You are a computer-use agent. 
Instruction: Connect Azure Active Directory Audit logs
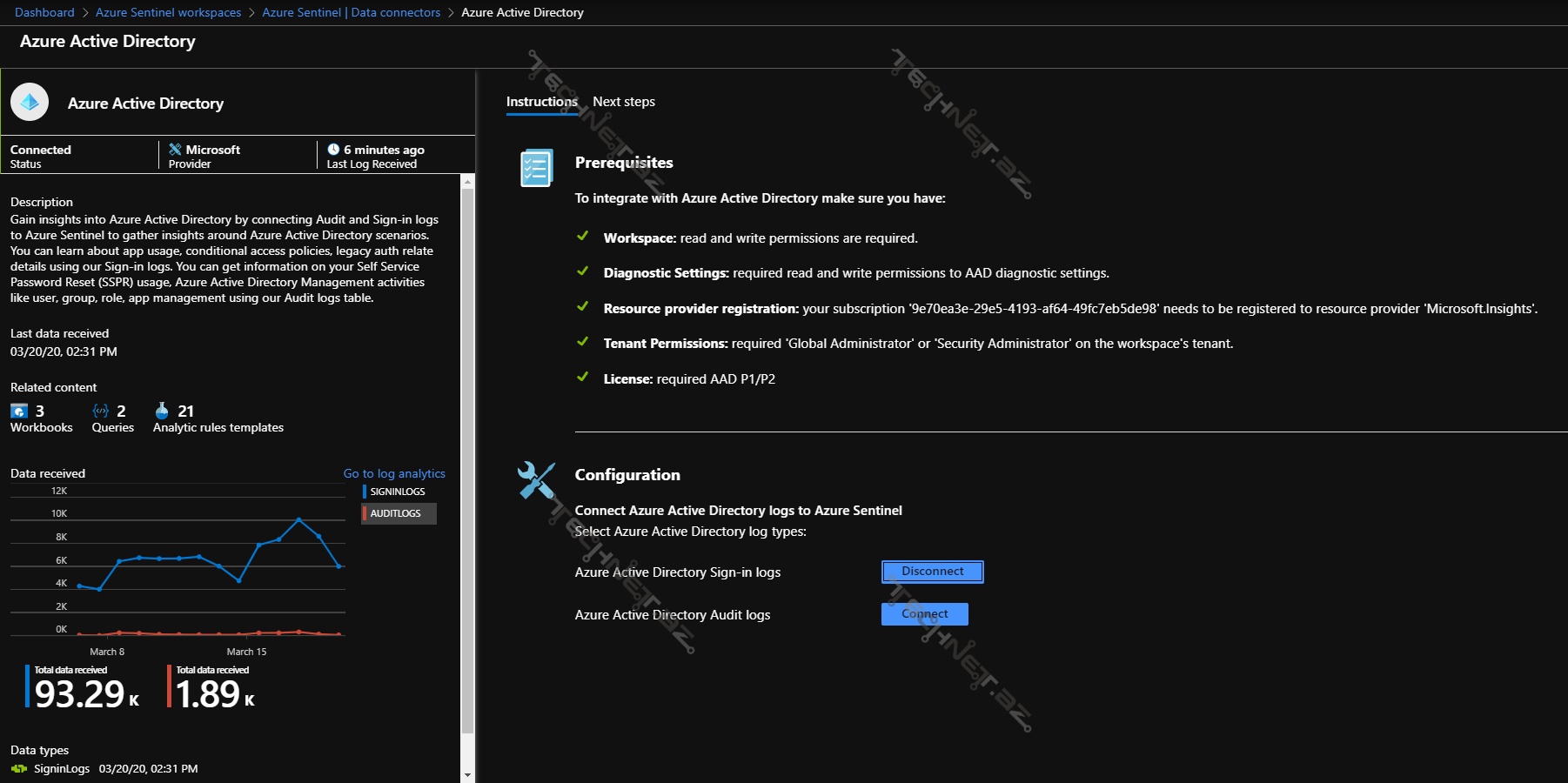[924, 614]
